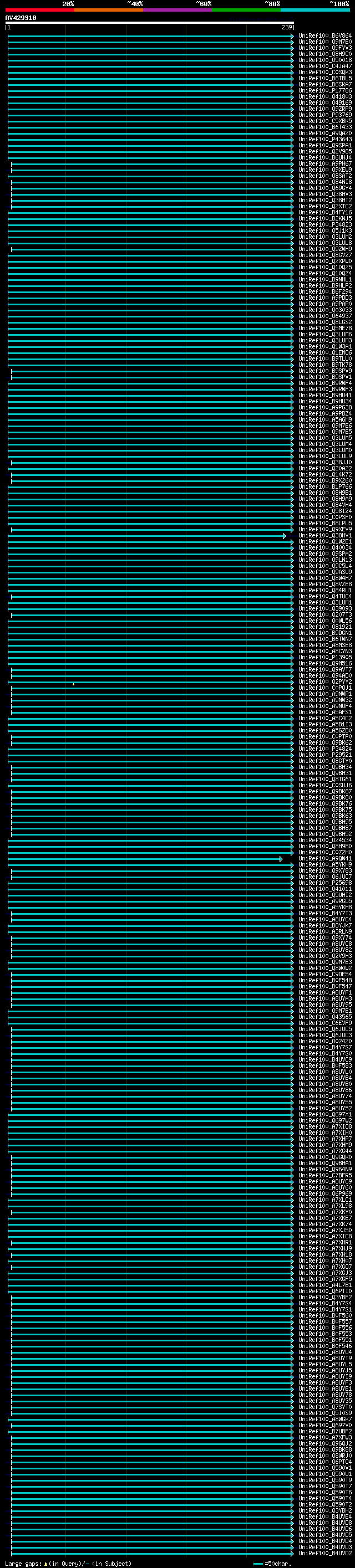Screen dimensions: 355x1568
Task: Select the UniRef100_Q9GQJ2 entry
Action: tap(325, 1443)
